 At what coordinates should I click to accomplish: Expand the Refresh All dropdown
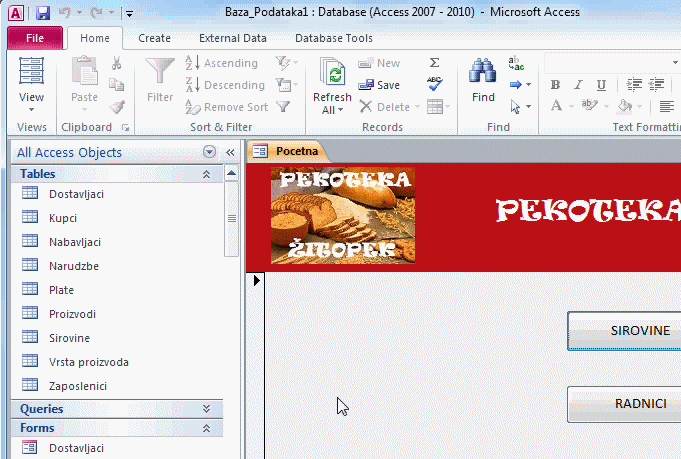pos(340,110)
